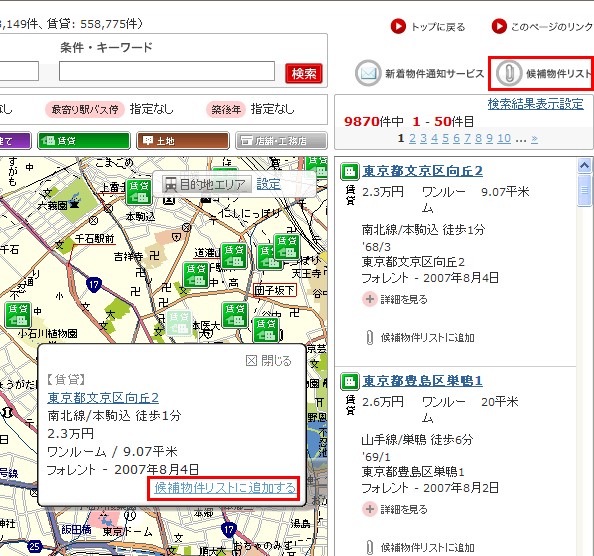
Task: Expand 詳細を見る for 向丘2 listing
Action: [x=395, y=299]
